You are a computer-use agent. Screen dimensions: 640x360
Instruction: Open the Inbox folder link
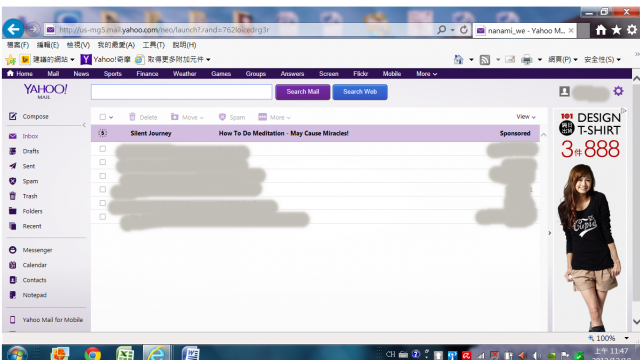pyautogui.click(x=30, y=136)
